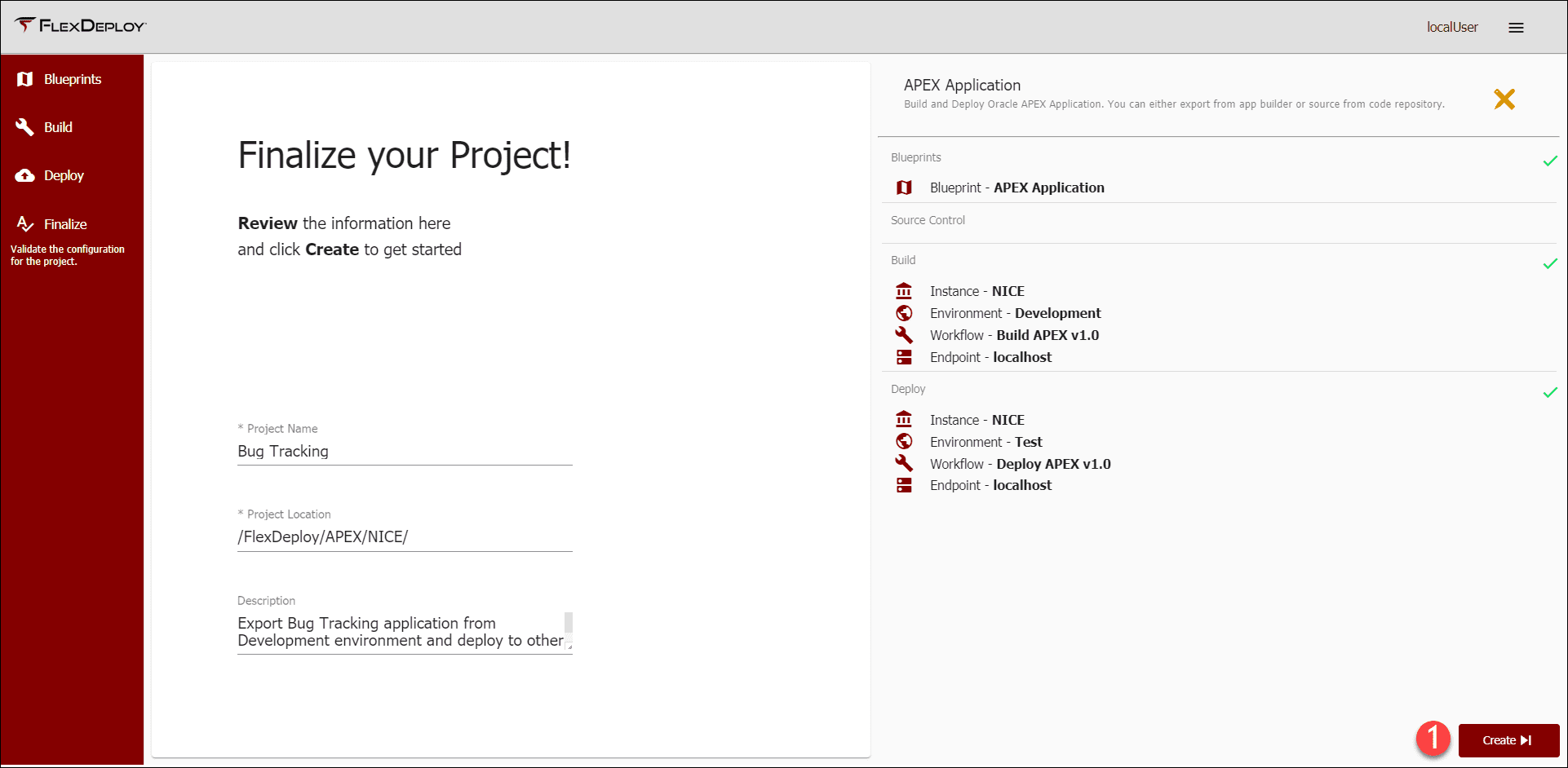
Task: Click the green checkmark for Blueprints section
Action: pos(1550,161)
